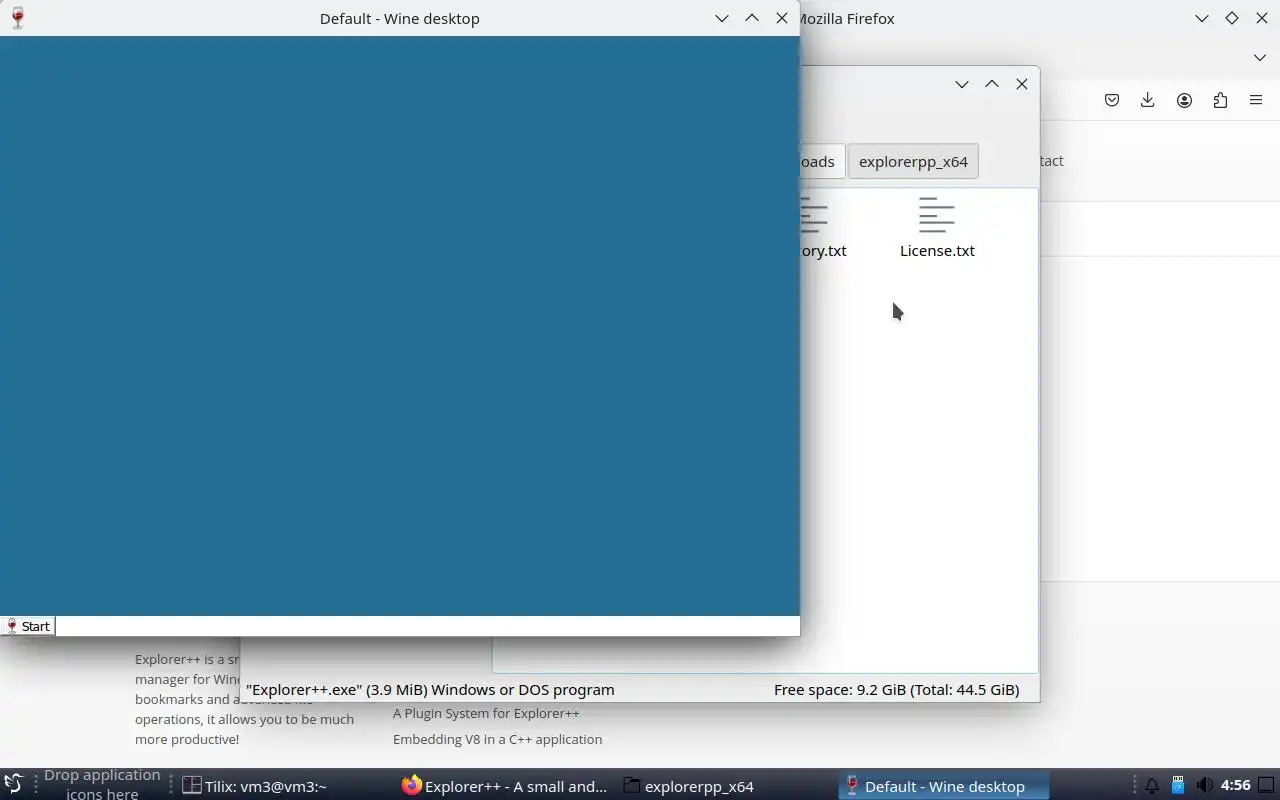Click the Drop application icons here area
The image size is (1280, 800).
click(x=102, y=785)
